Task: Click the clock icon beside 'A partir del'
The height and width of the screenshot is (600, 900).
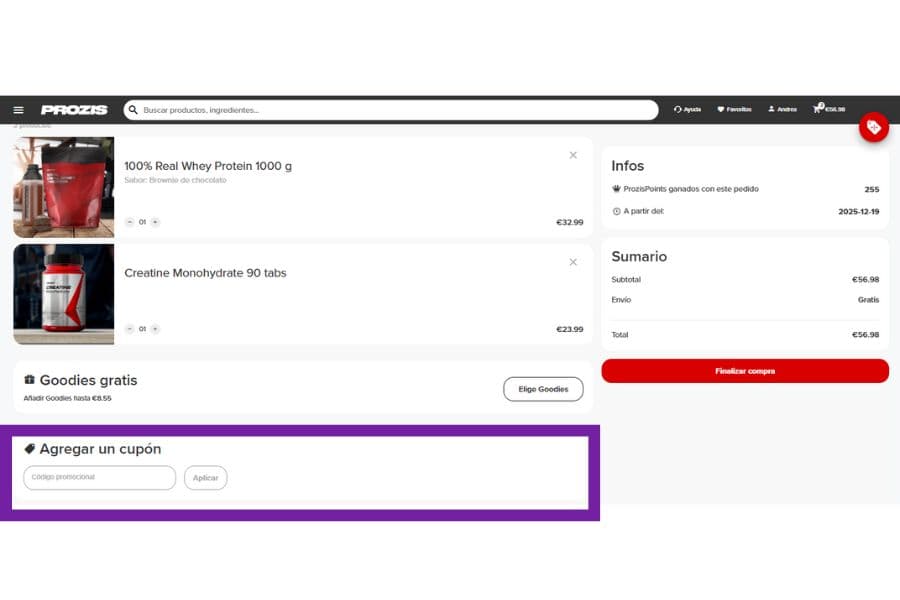Action: [x=616, y=211]
